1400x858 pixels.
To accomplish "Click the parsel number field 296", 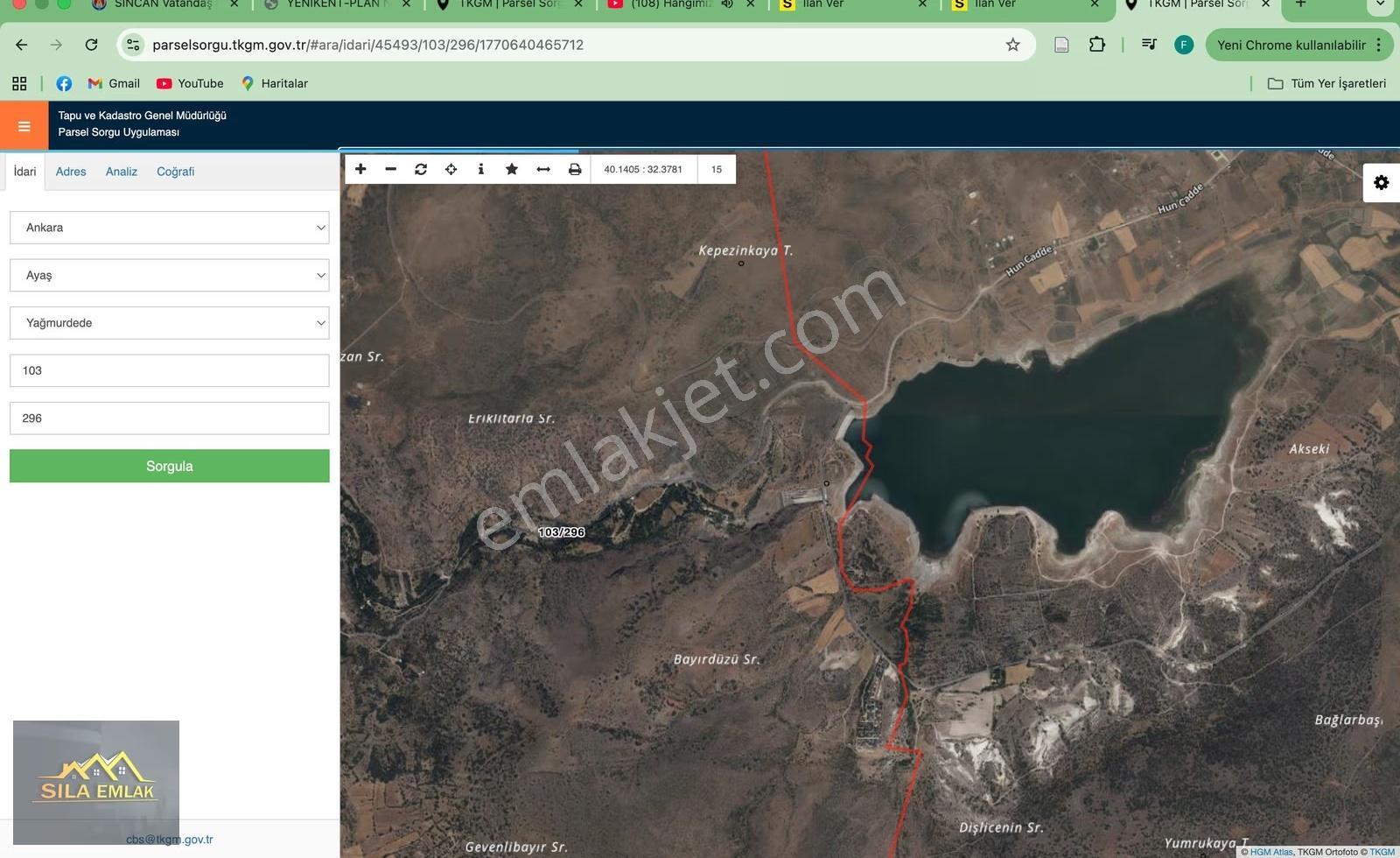I will click(x=170, y=418).
